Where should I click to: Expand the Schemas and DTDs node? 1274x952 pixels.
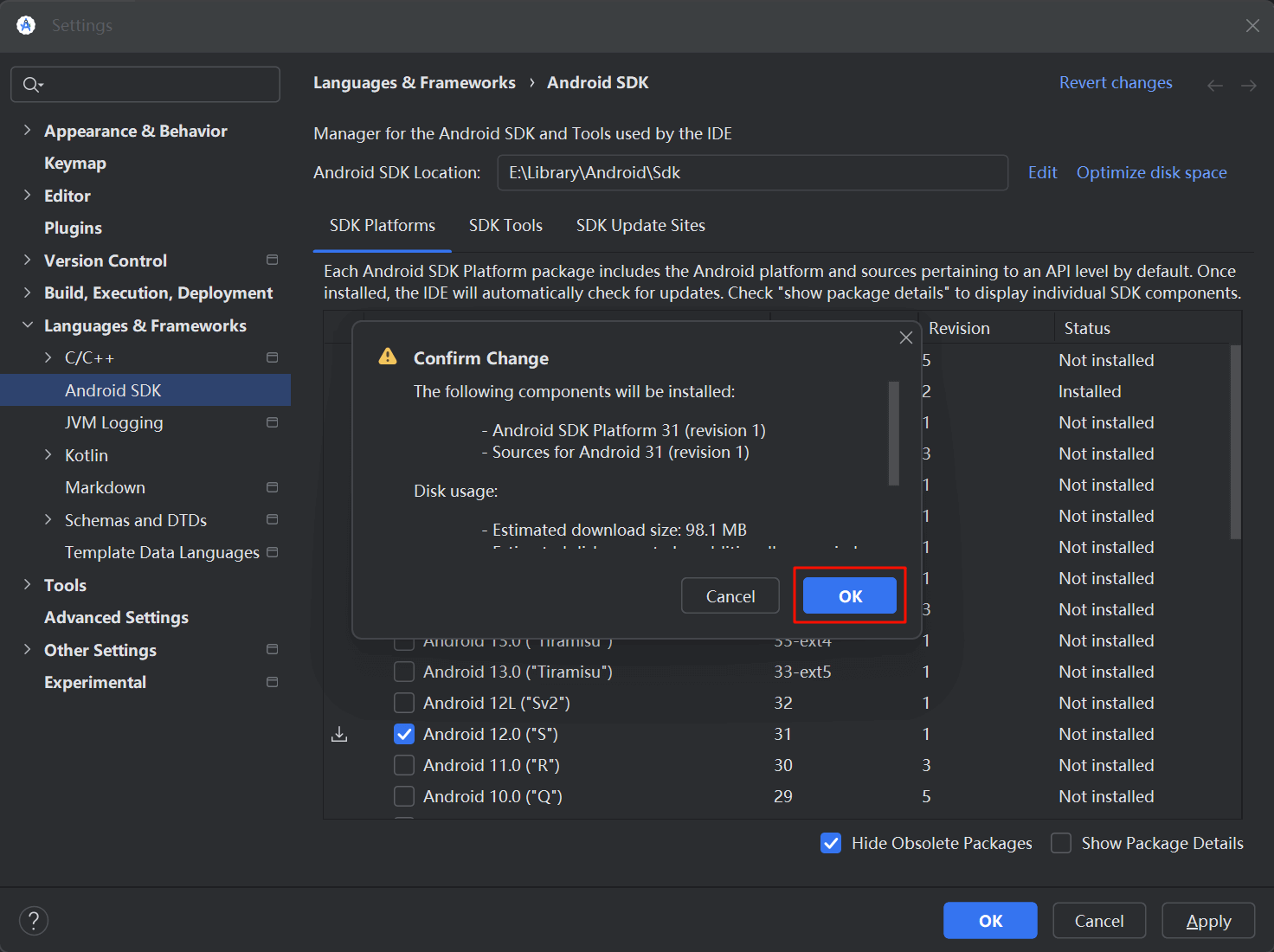tap(48, 520)
